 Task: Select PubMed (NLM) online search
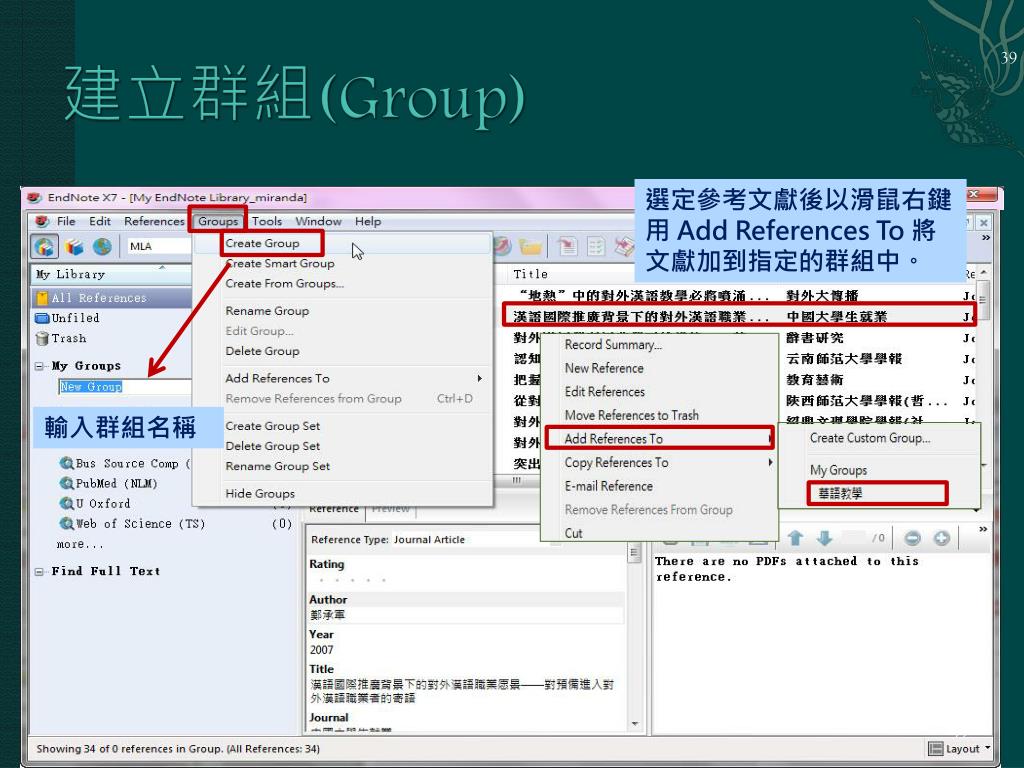(116, 483)
